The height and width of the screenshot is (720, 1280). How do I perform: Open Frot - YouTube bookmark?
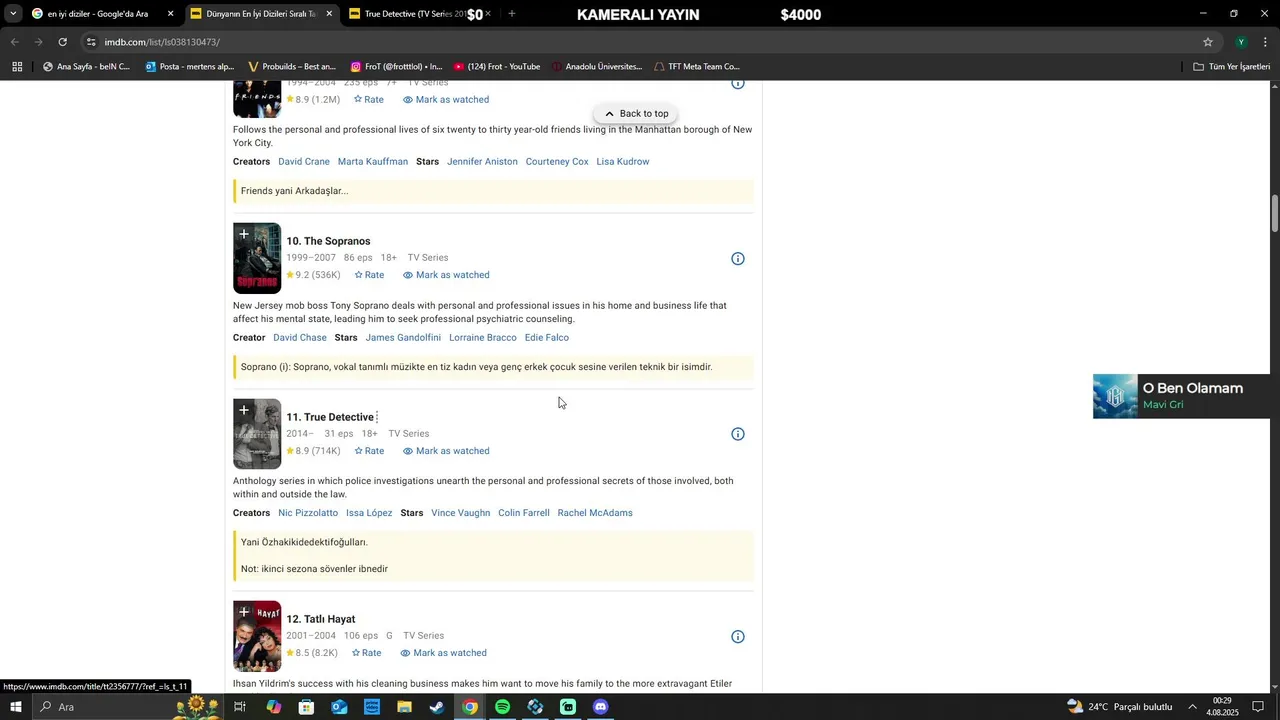[x=497, y=67]
